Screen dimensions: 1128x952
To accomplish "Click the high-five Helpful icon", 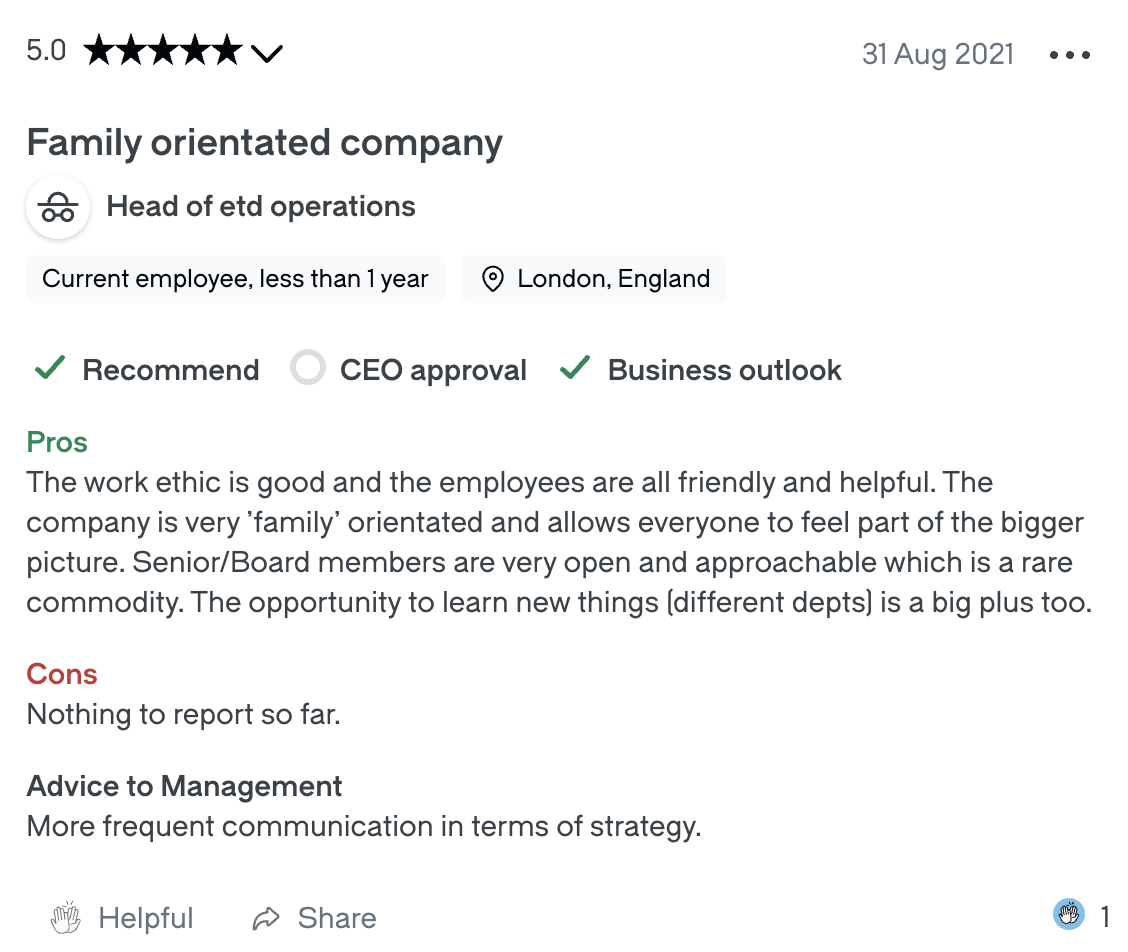I will [66, 917].
